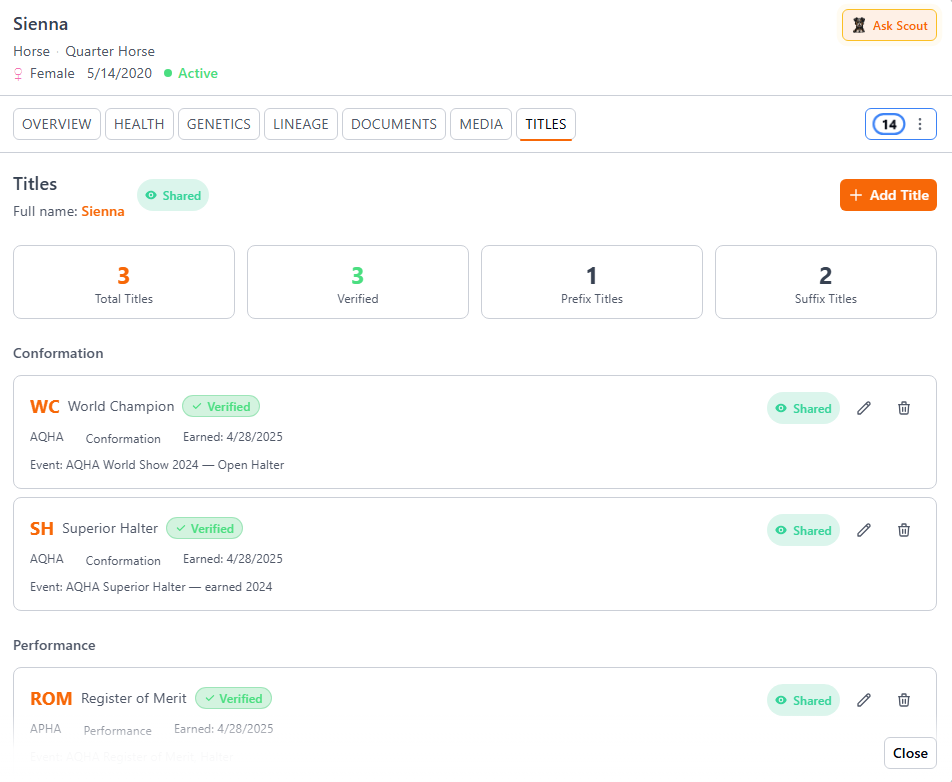Click the Prefix Titles stat card
Image resolution: width=952 pixels, height=782 pixels.
(592, 282)
